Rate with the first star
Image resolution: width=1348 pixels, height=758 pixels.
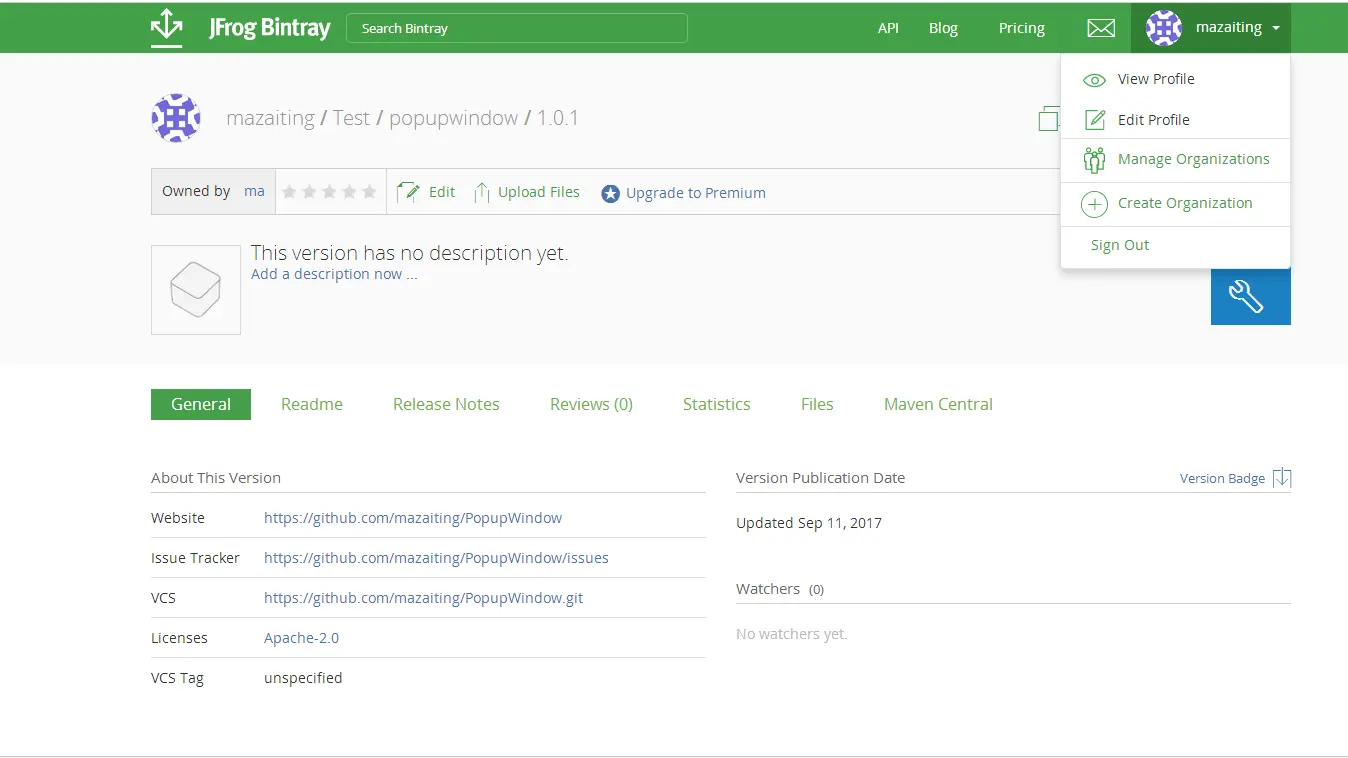tap(290, 192)
